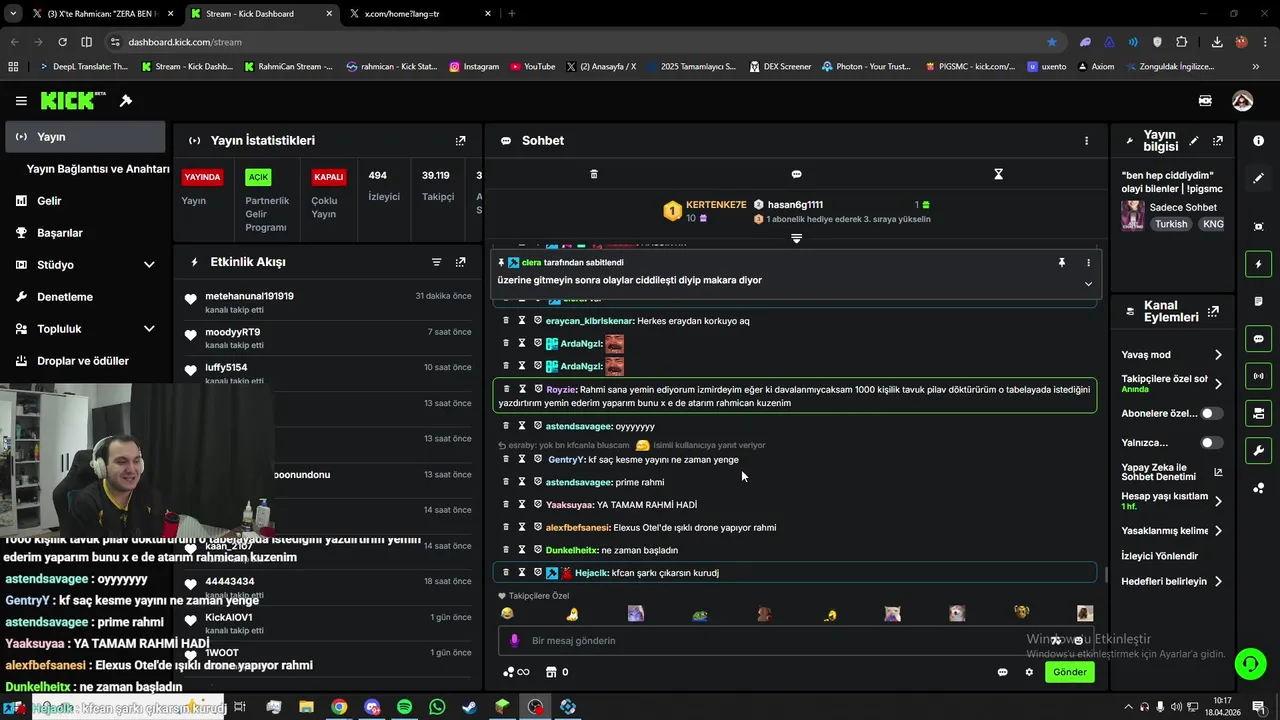Open the Sohbet panel three-dot menu
This screenshot has height=720, width=1280.
pyautogui.click(x=1086, y=141)
